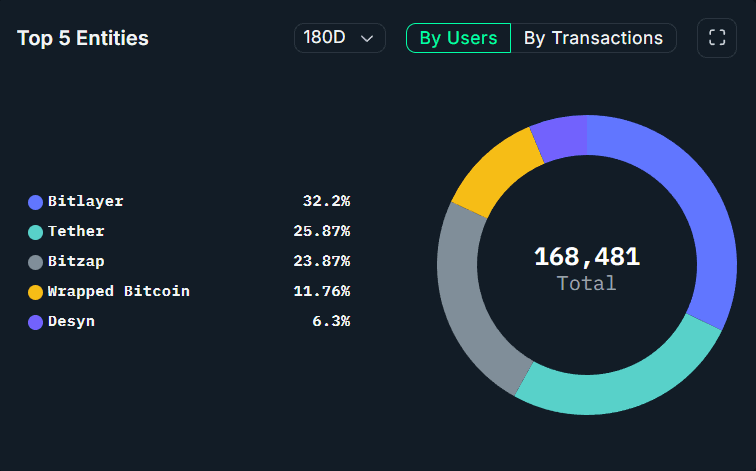Viewport: 756px width, 471px height.
Task: Click the Bitlayer blue legend dot
Action: (36, 202)
